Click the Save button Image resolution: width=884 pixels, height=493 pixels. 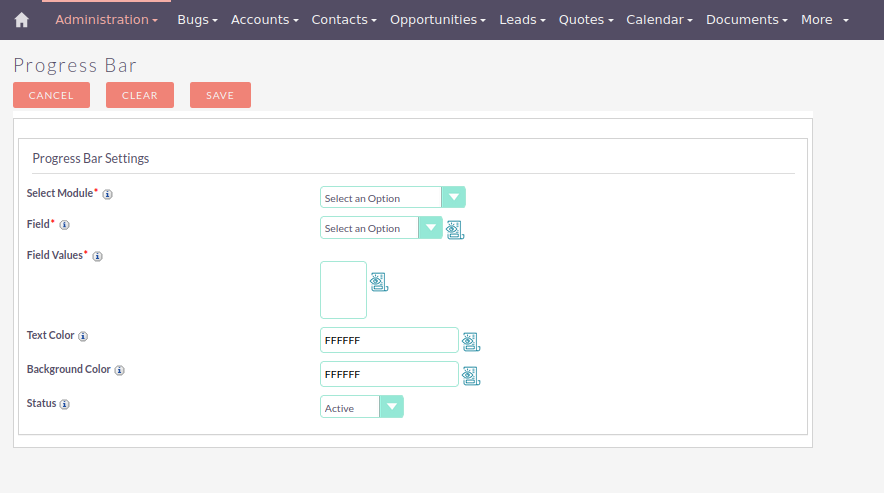pos(220,95)
